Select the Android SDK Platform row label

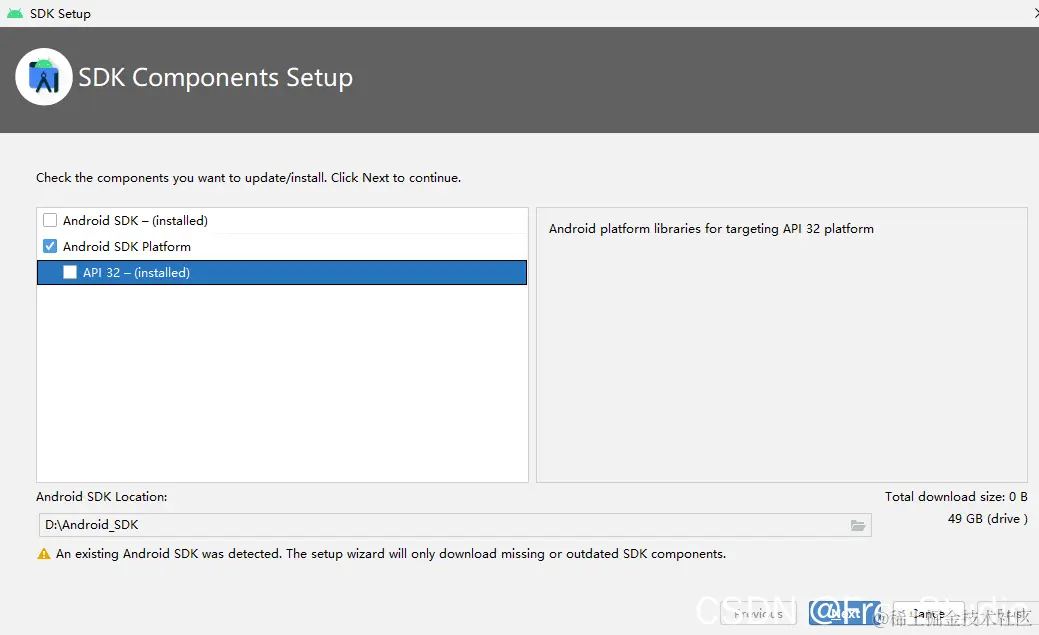point(127,247)
